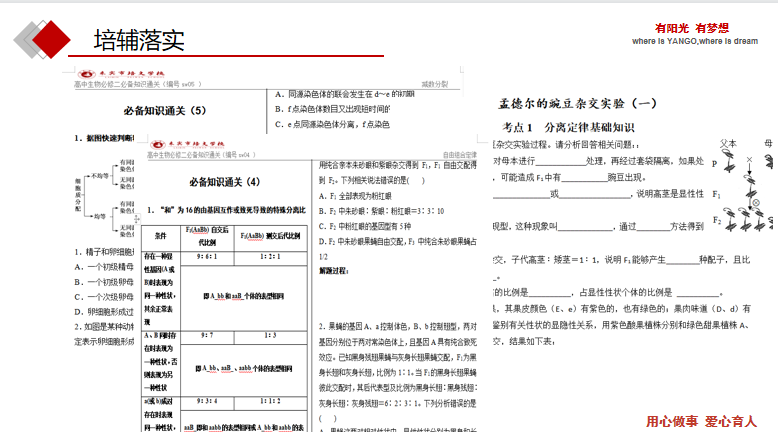Screen dimensions: 778x441
Task: Click the table cell 9:7
Action: click(207, 336)
